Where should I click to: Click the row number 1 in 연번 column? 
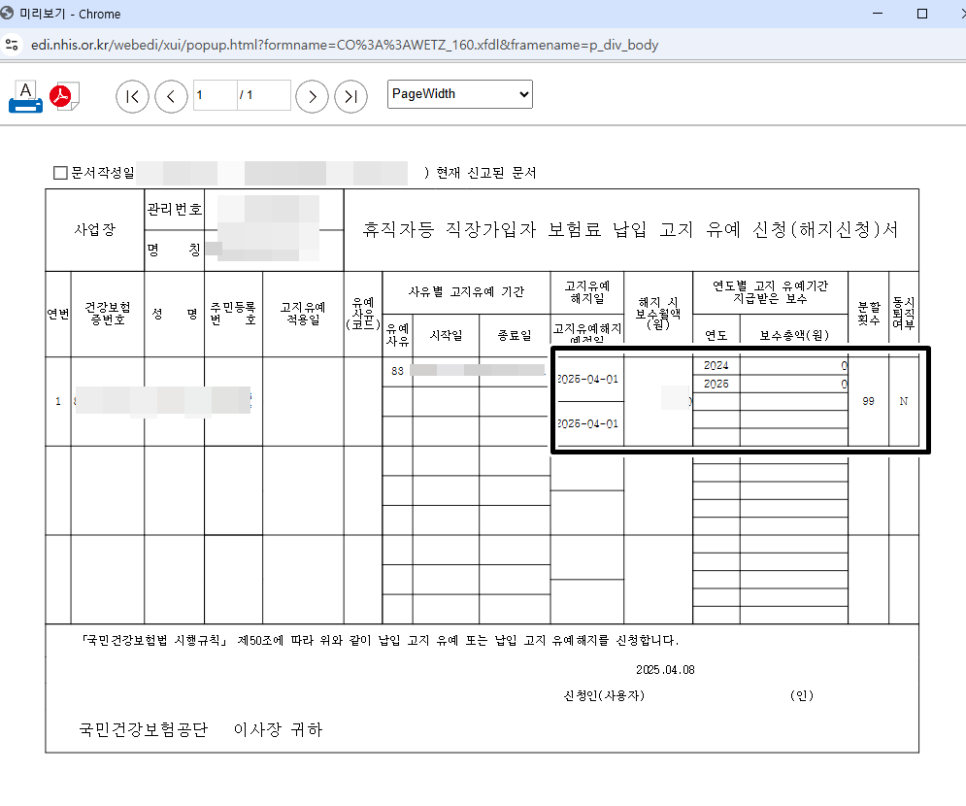point(58,401)
